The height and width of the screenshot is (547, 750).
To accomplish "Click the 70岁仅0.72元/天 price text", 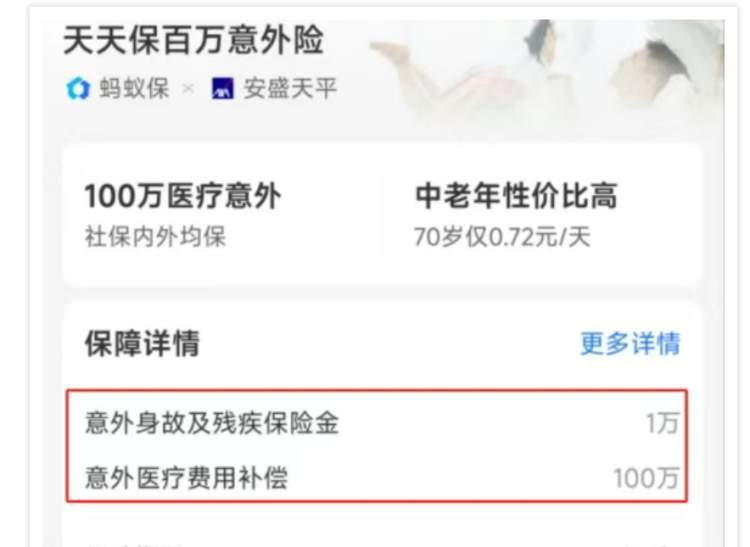I will tap(502, 237).
